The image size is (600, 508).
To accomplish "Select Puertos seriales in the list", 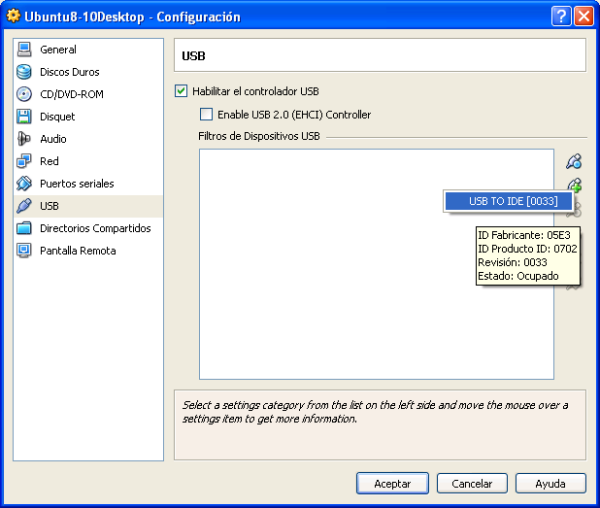I will coord(76,184).
